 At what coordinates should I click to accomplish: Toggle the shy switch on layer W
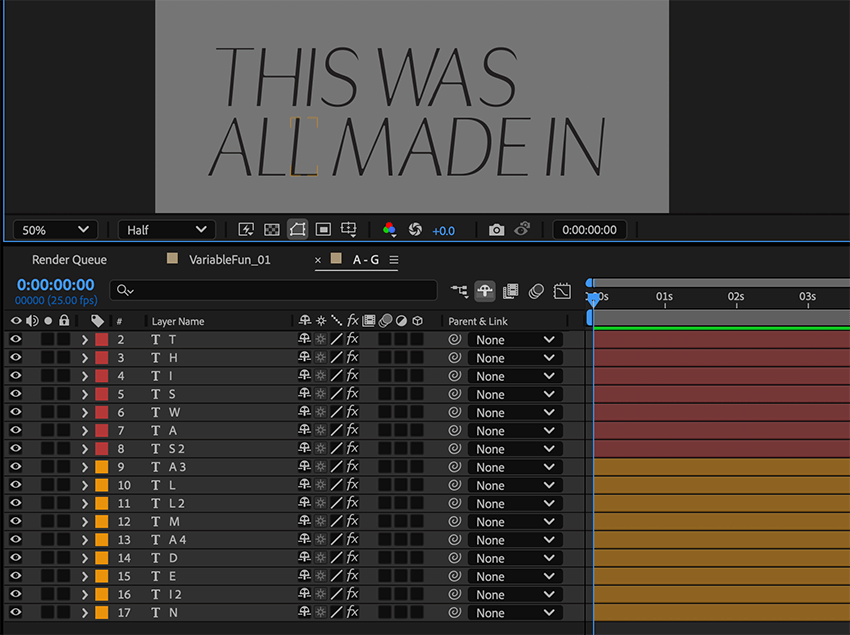tap(304, 412)
